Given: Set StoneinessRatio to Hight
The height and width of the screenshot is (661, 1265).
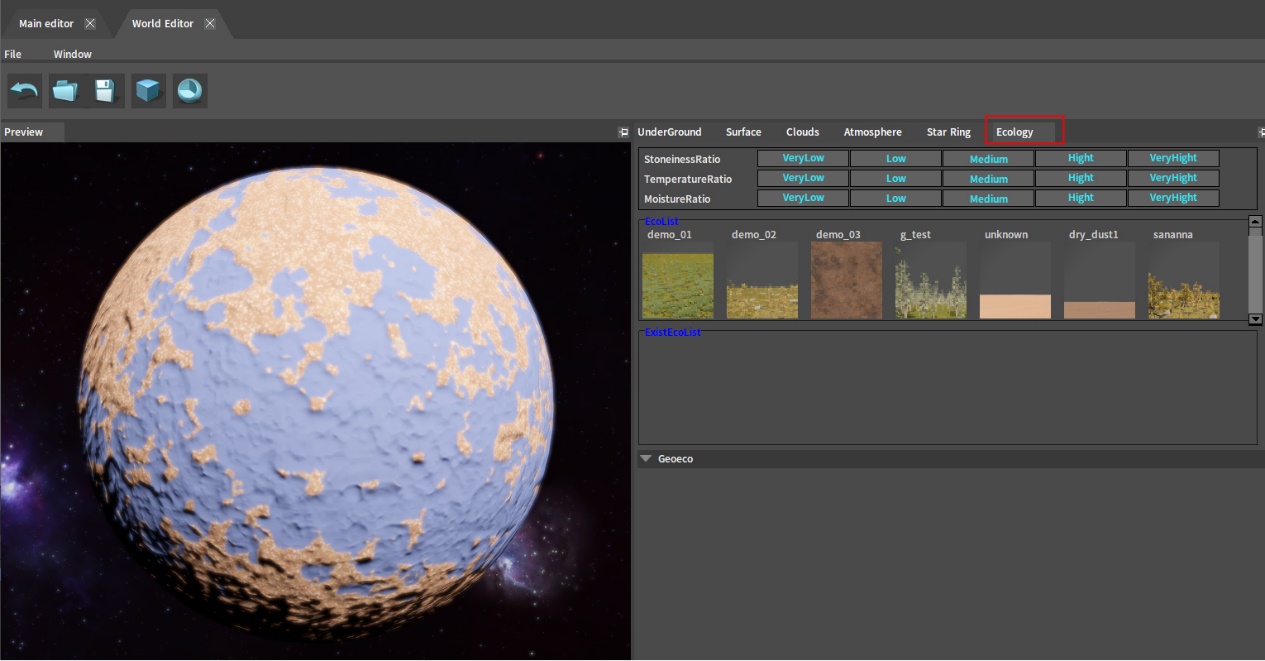Looking at the screenshot, I should point(1080,158).
